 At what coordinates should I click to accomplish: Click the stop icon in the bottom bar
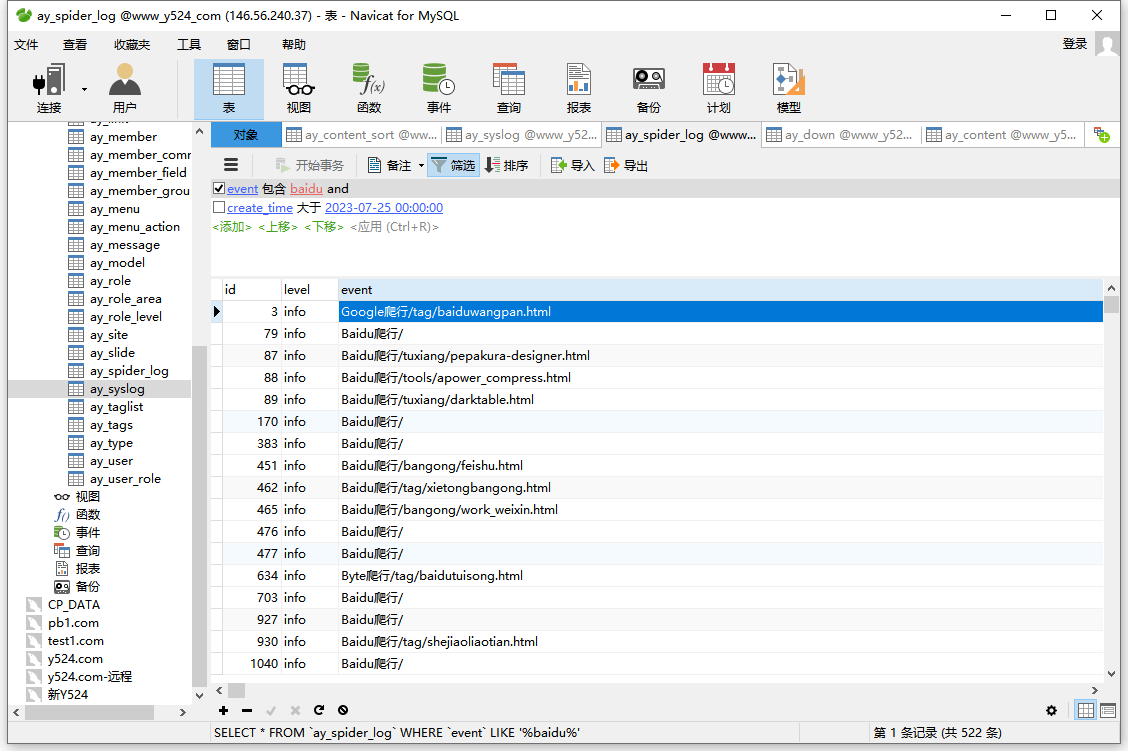click(343, 710)
